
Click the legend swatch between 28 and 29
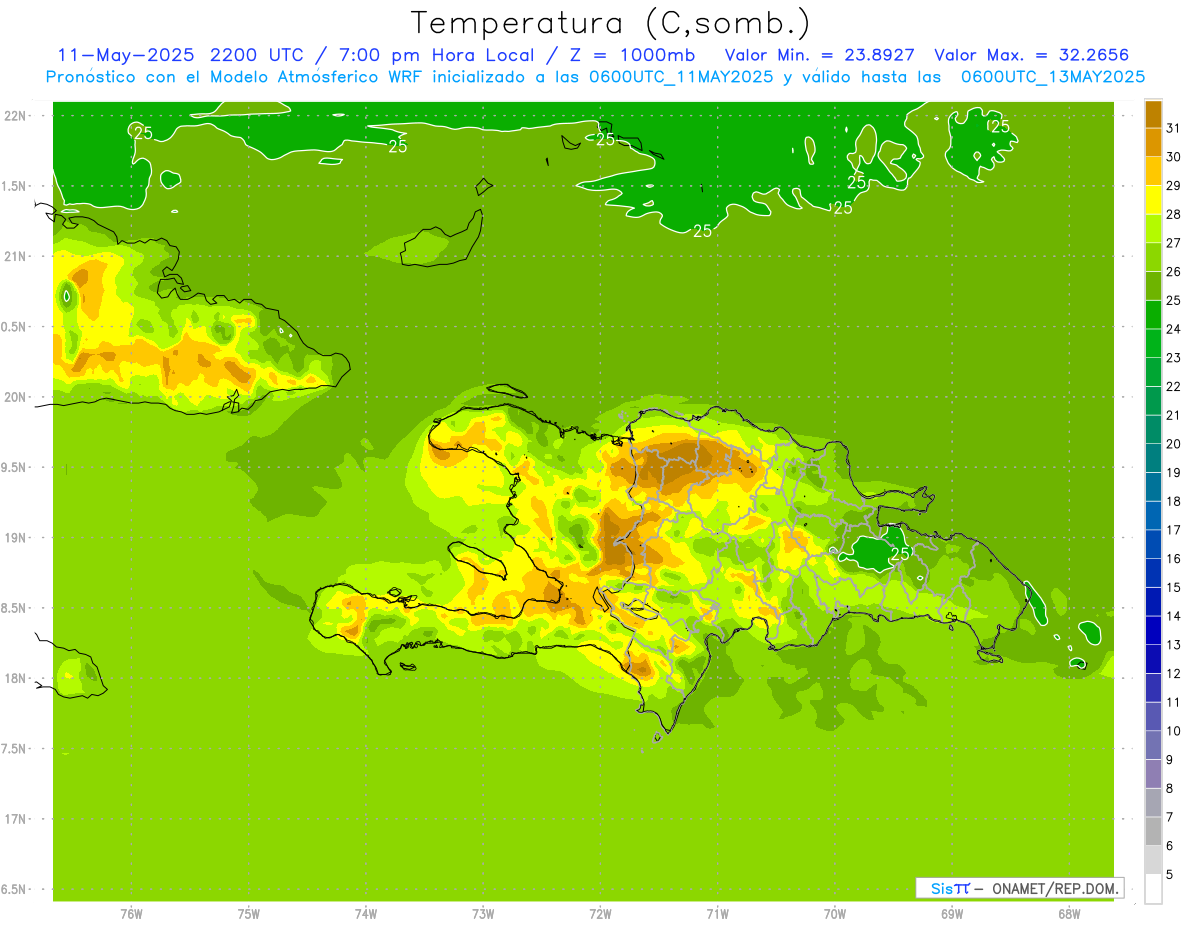[1153, 200]
